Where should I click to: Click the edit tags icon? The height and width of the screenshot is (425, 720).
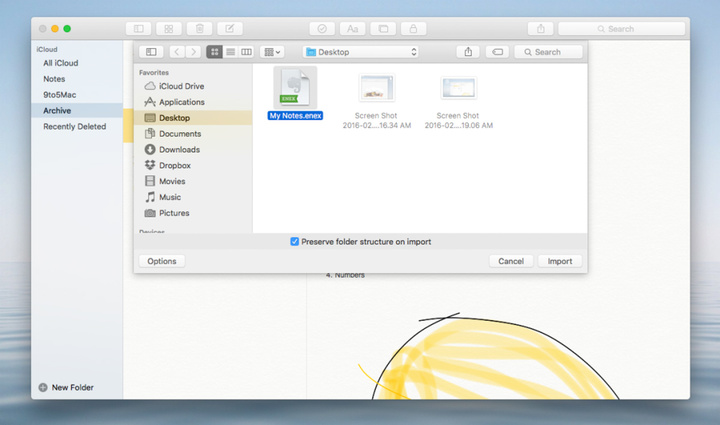coord(497,51)
